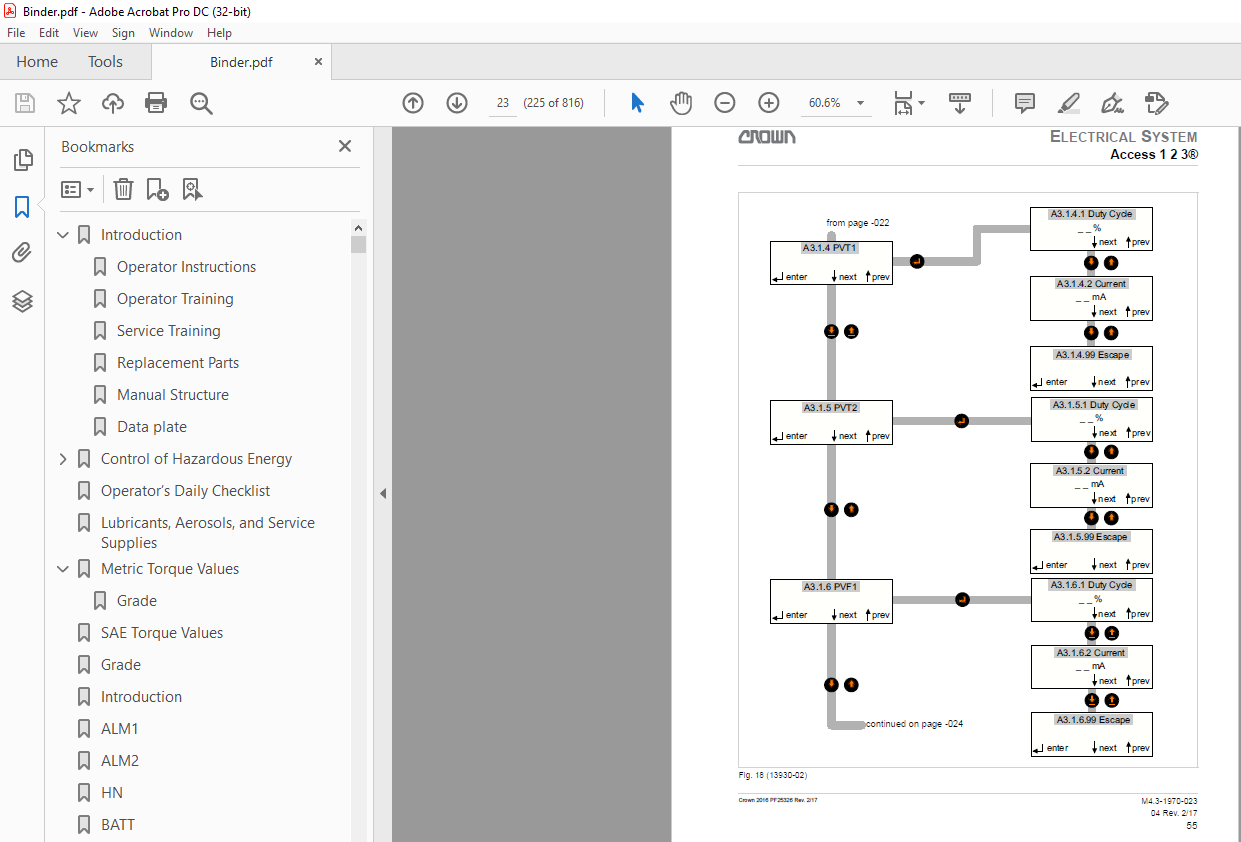The image size is (1241, 842).
Task: Open the find text magnifier tool
Action: [x=201, y=103]
